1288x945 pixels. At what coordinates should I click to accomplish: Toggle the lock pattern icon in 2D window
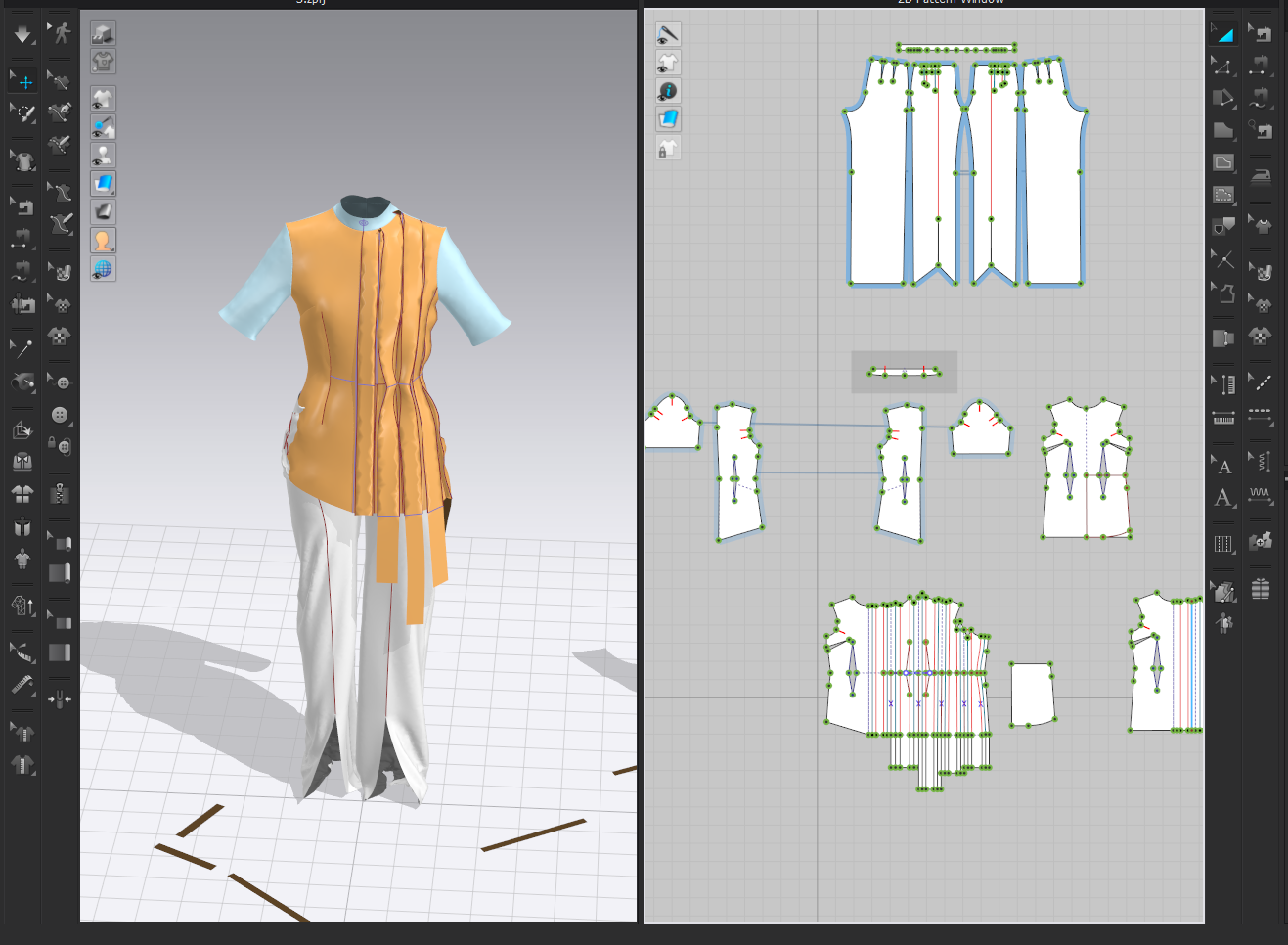pos(668,148)
